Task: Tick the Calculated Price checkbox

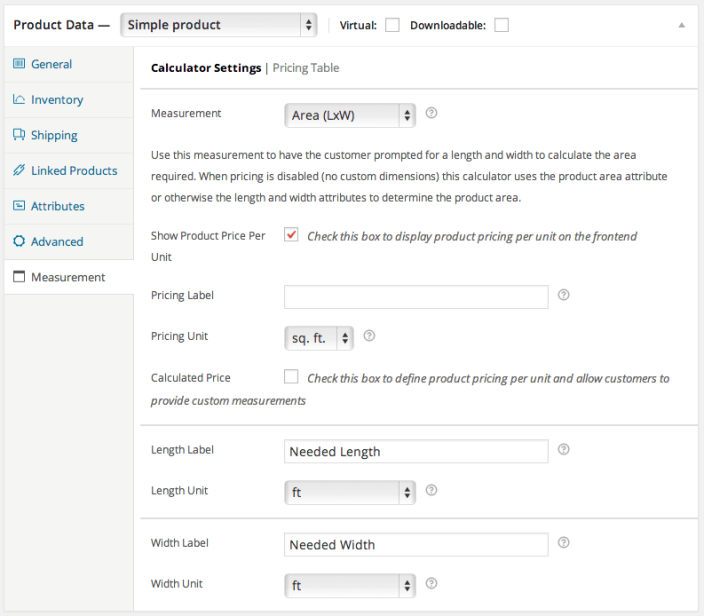Action: [291, 377]
